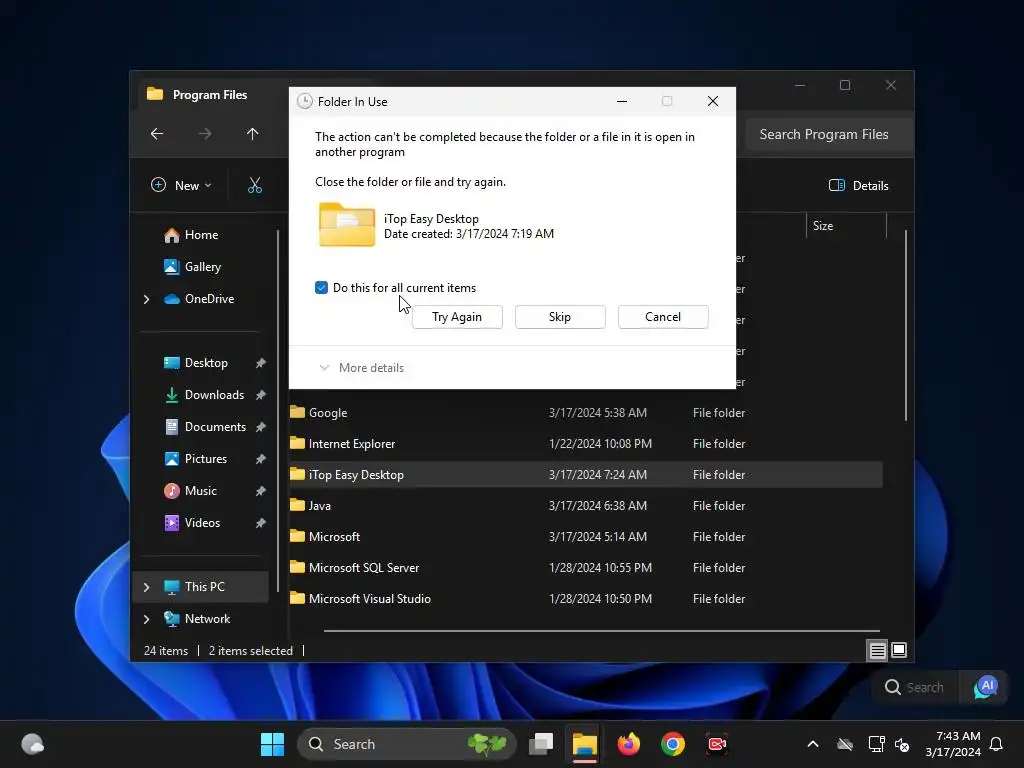Click the Up arrow navigation button
This screenshot has height=768, width=1024.
[x=253, y=134]
